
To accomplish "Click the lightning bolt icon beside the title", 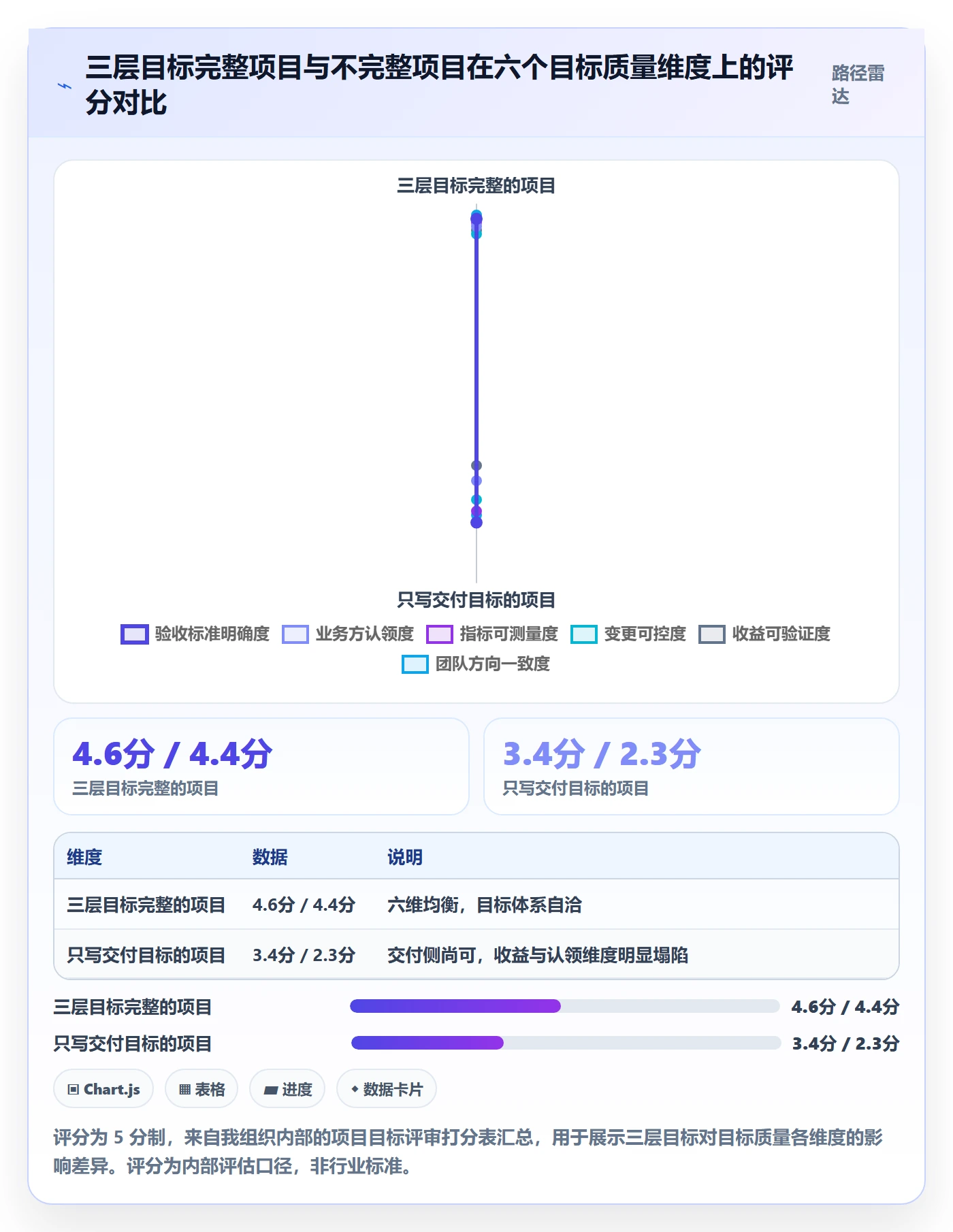I will [65, 86].
